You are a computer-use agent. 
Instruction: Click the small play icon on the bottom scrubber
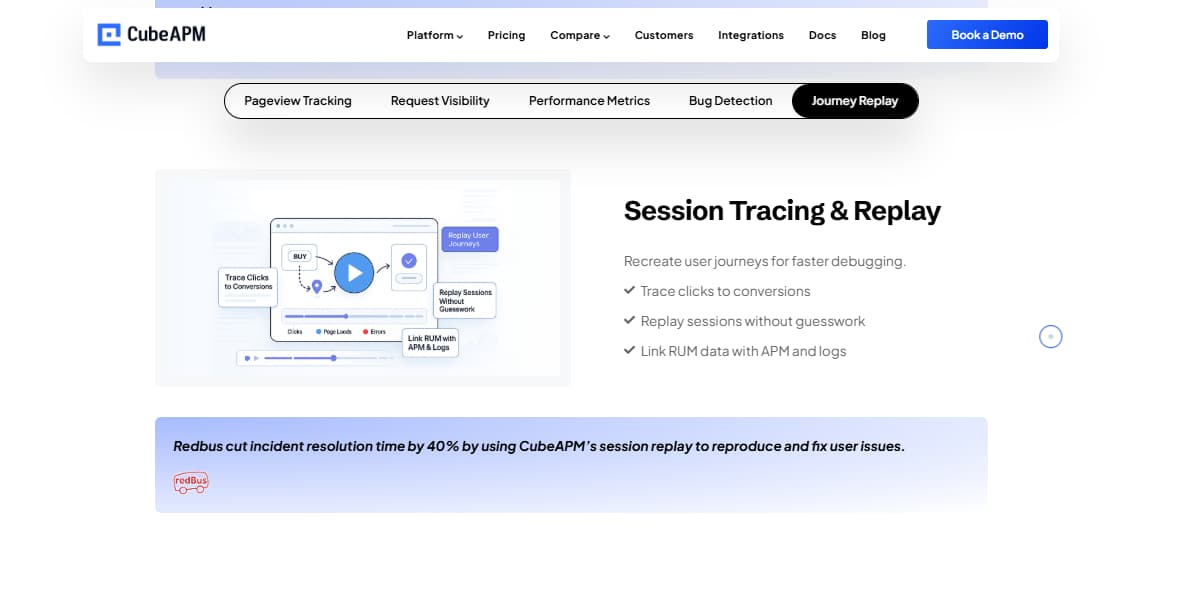coord(256,358)
